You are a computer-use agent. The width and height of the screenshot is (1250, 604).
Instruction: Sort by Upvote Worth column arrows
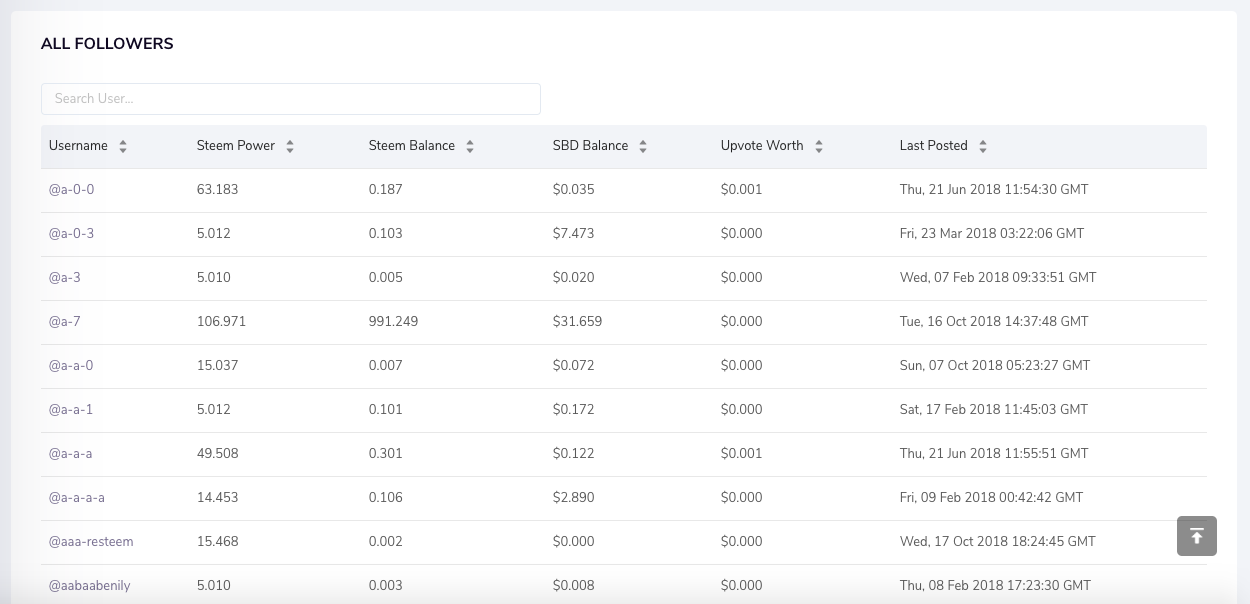(x=819, y=146)
